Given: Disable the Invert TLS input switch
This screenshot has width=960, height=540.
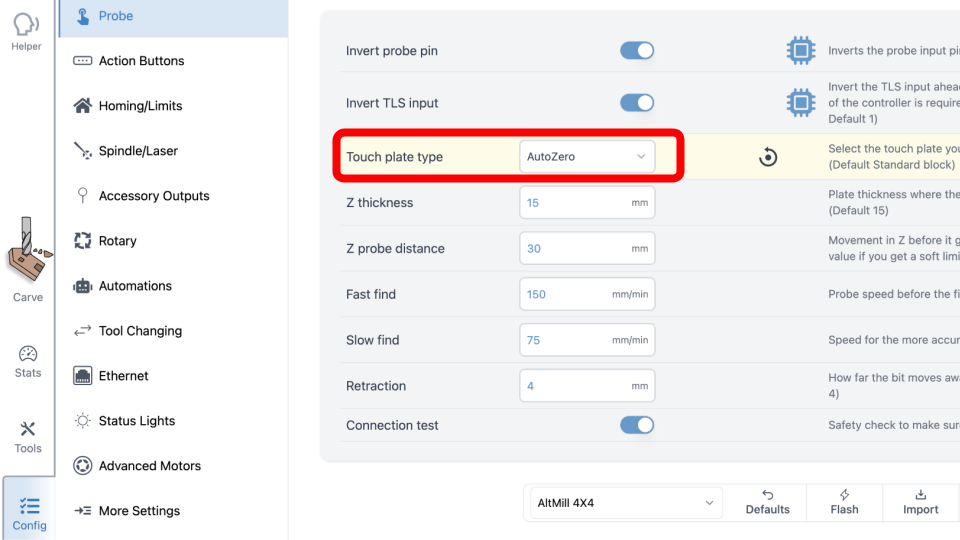Looking at the screenshot, I should pos(637,103).
